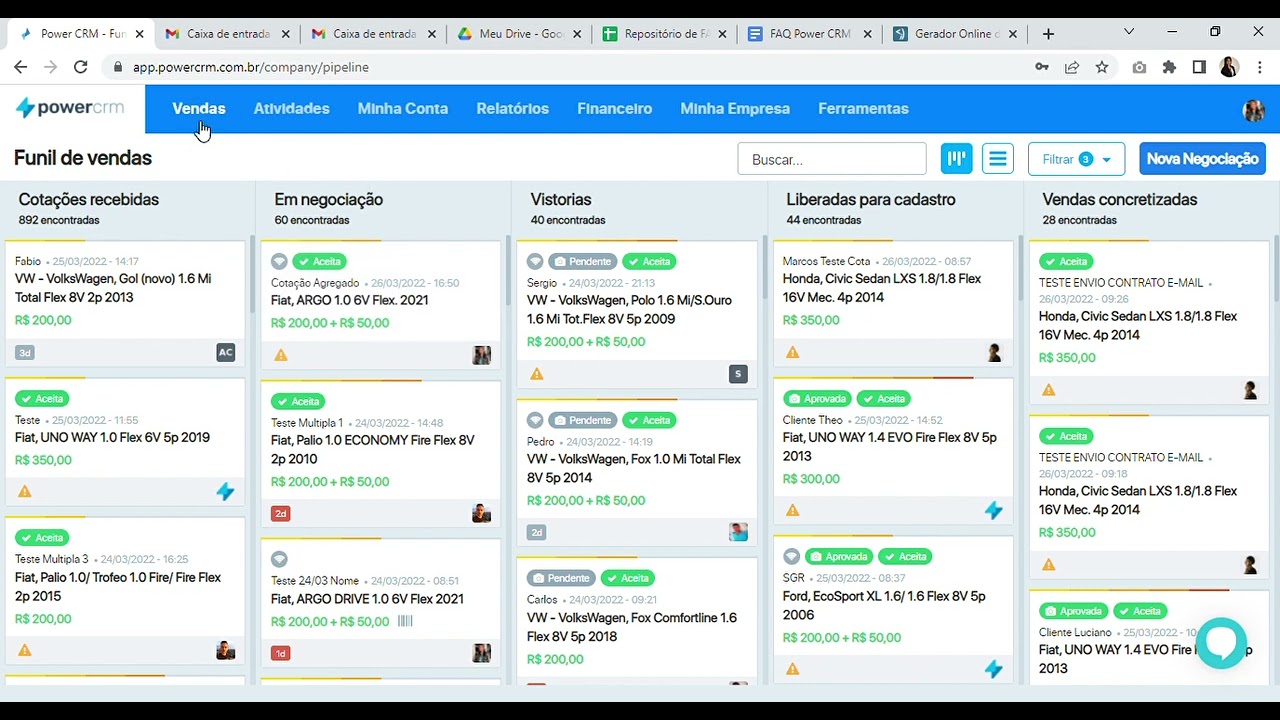Open the Minha Conta menu

point(403,108)
